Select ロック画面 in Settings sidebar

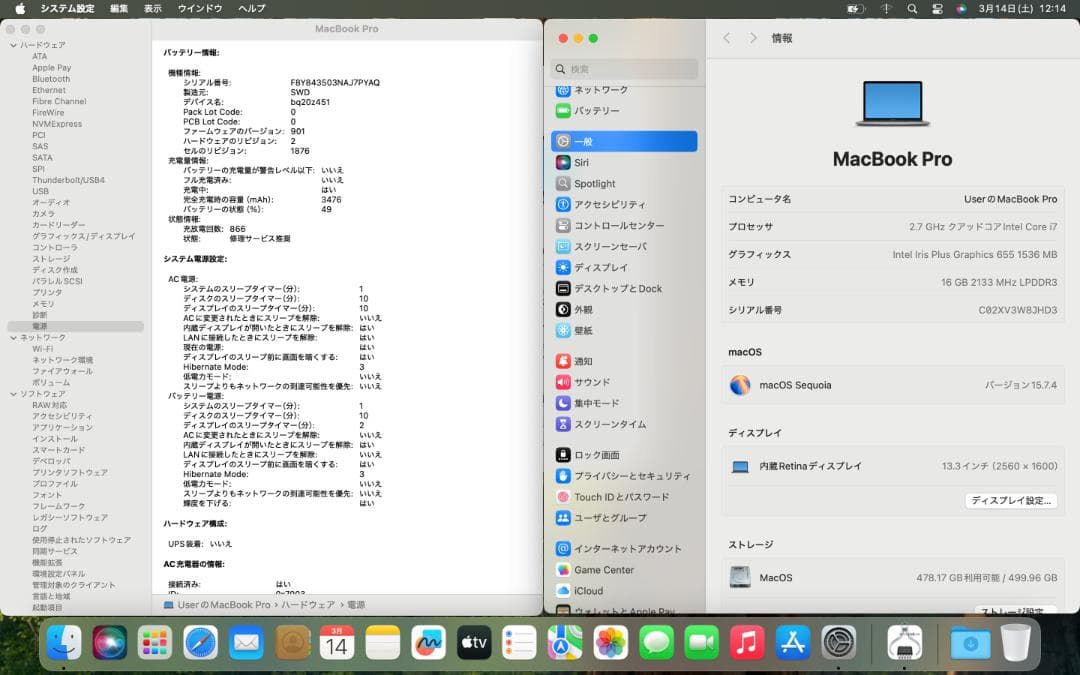pyautogui.click(x=625, y=455)
